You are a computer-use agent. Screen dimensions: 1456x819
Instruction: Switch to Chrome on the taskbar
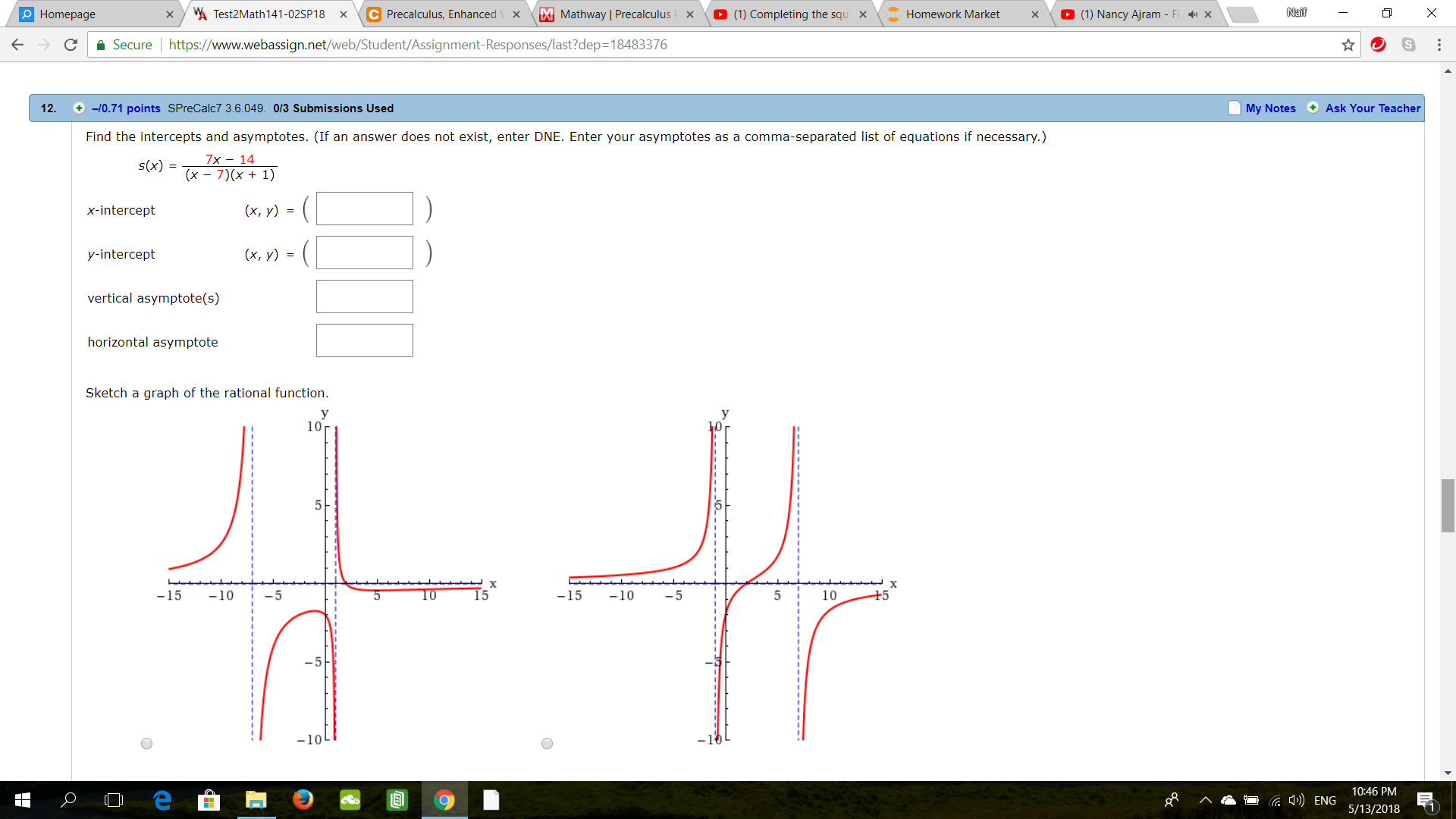(444, 800)
